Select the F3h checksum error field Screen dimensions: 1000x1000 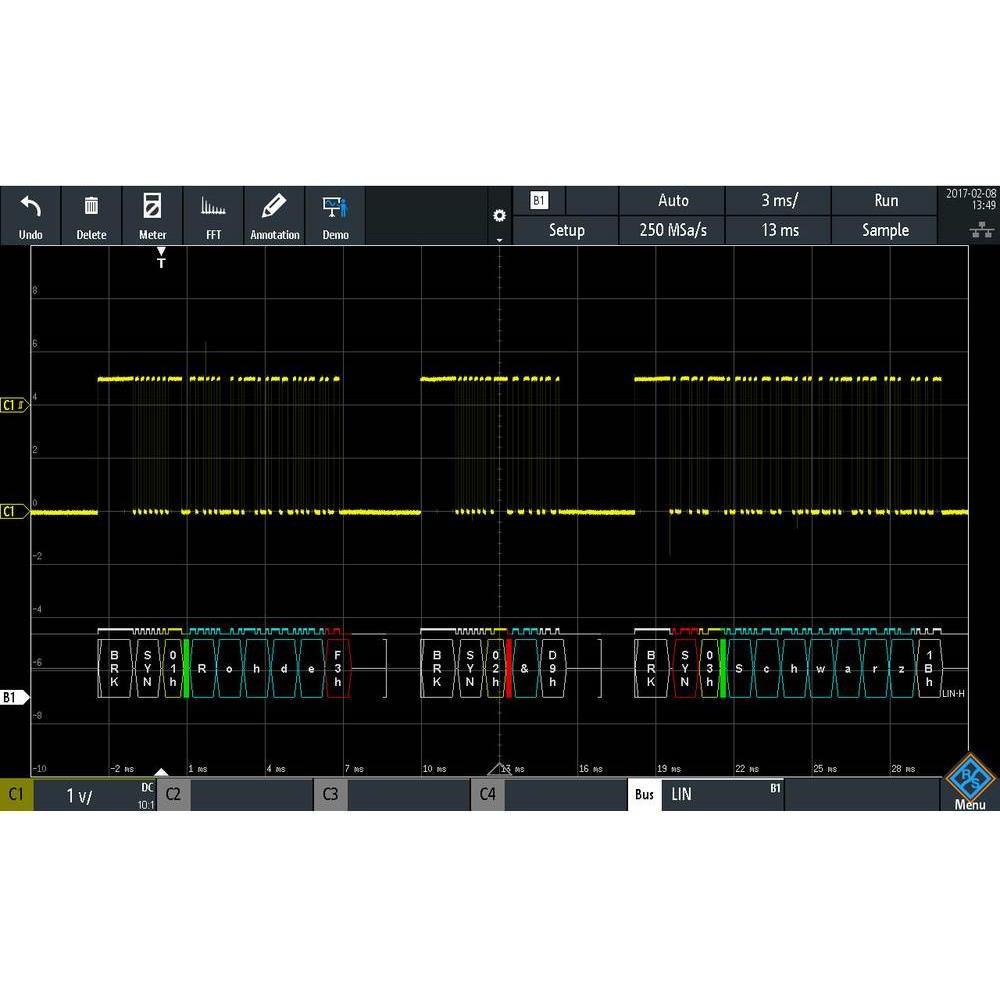pyautogui.click(x=338, y=668)
